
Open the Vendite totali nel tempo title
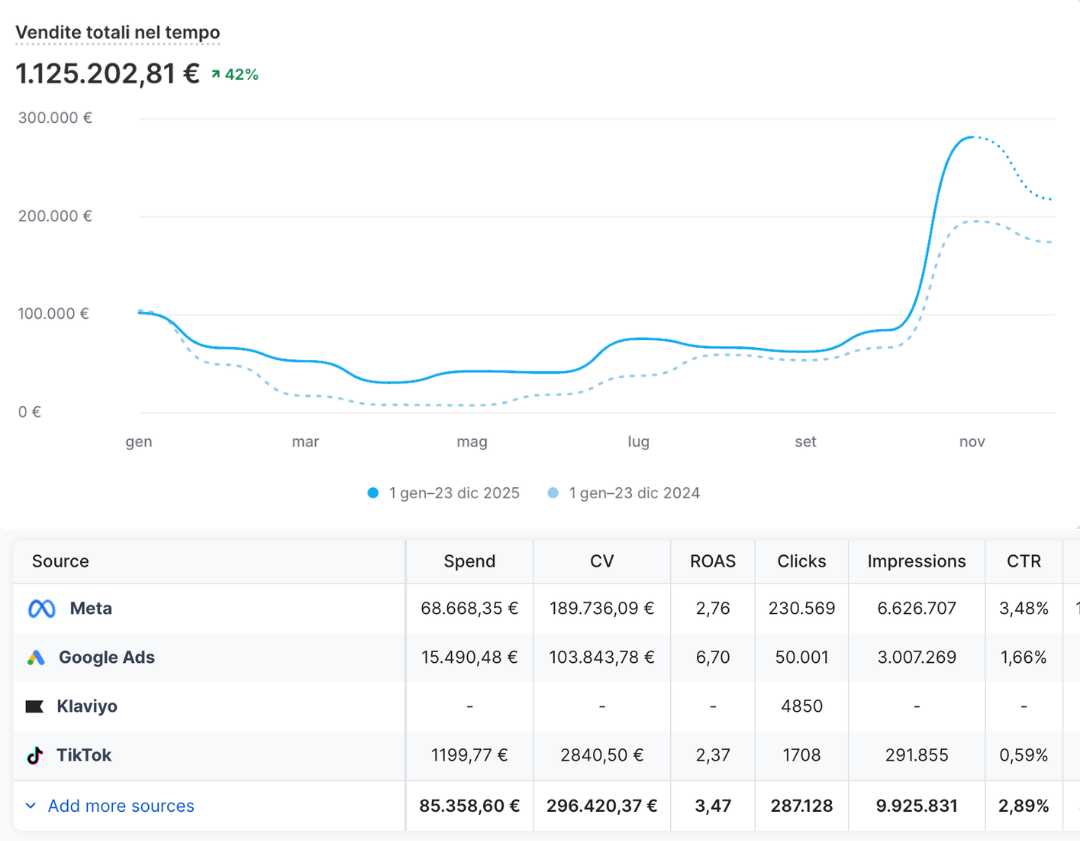(117, 33)
